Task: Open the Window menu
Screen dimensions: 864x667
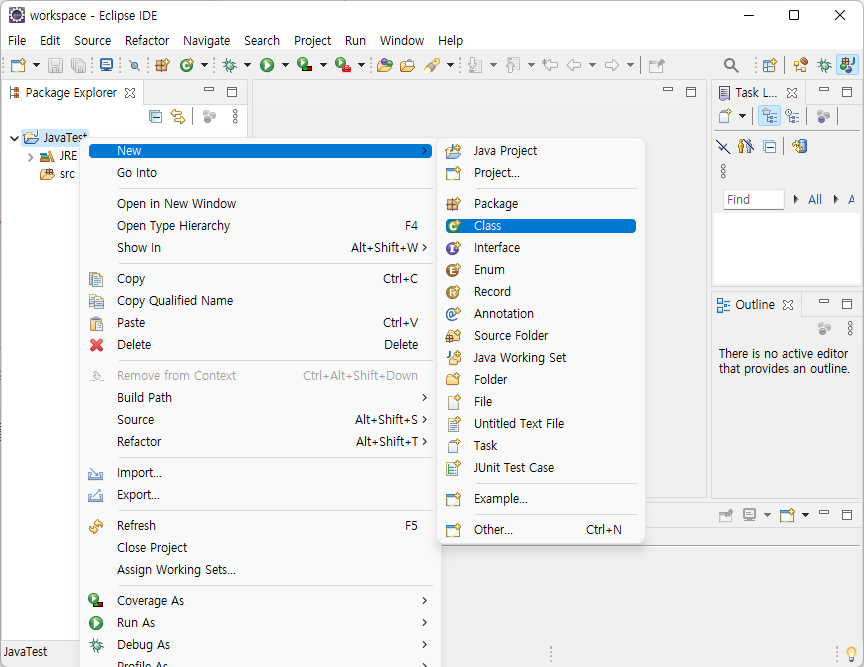Action: [x=402, y=40]
